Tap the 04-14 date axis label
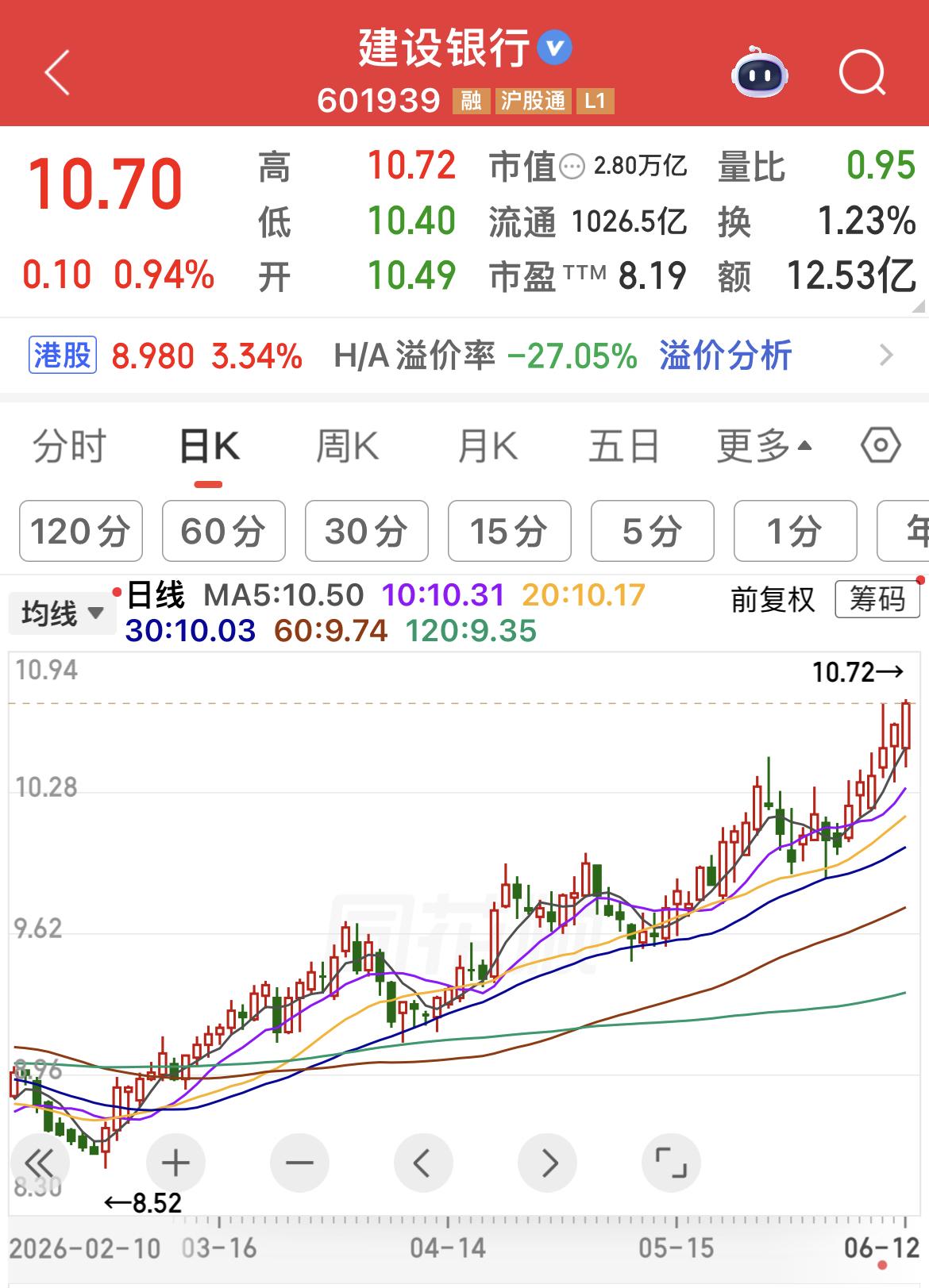 tap(448, 1248)
